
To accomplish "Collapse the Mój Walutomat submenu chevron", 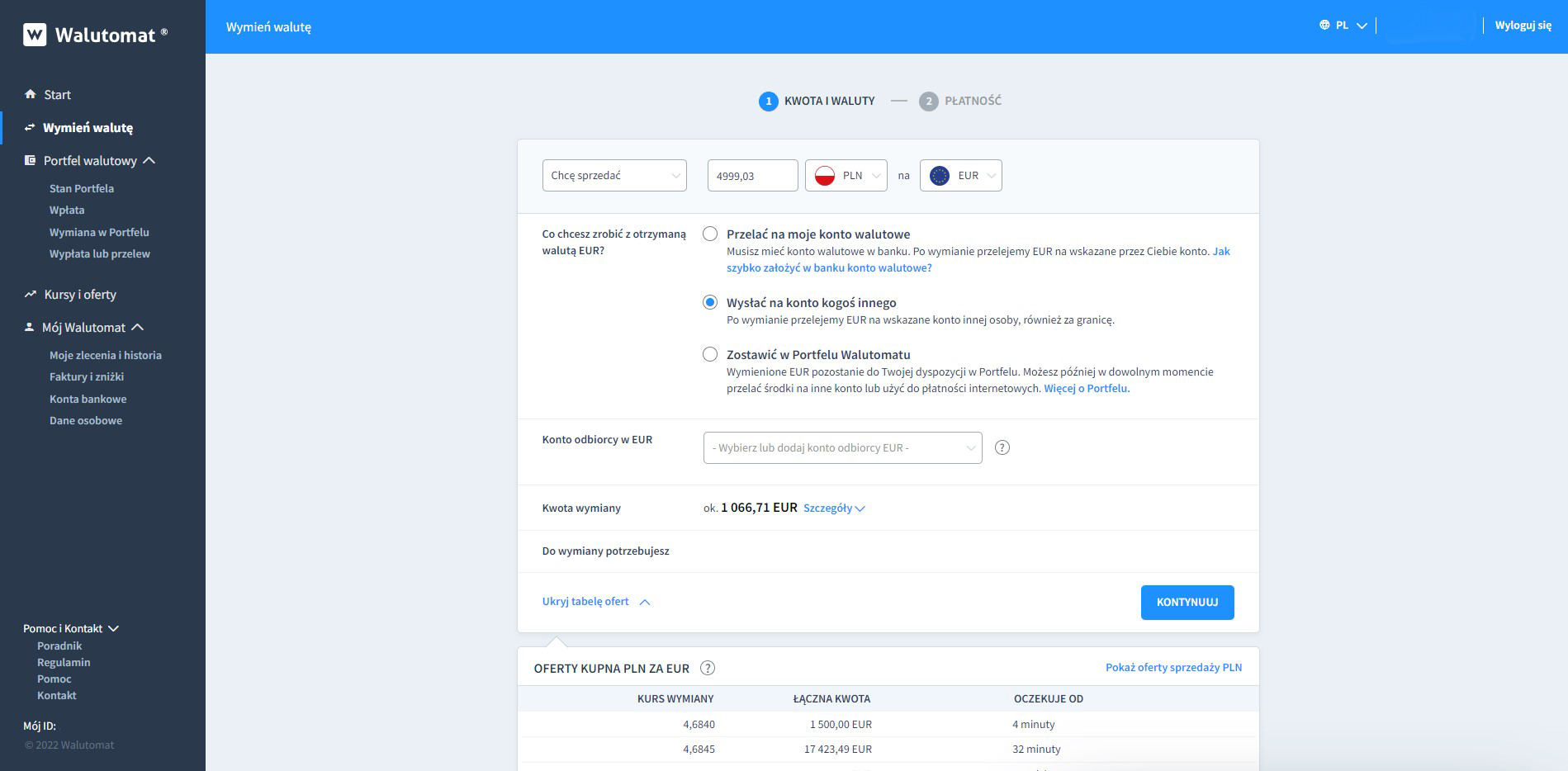I will [138, 327].
